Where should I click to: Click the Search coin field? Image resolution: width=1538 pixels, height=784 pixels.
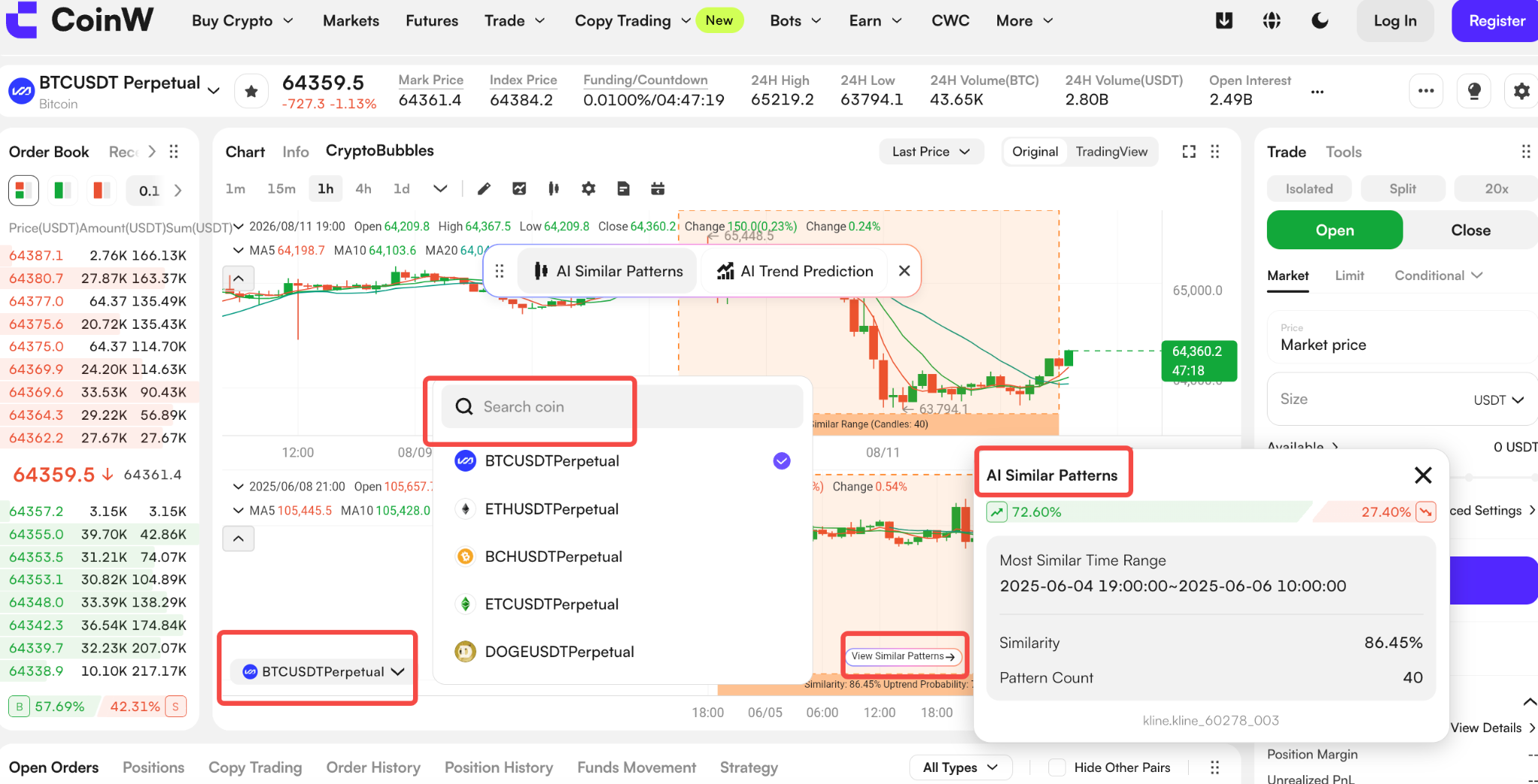(622, 406)
